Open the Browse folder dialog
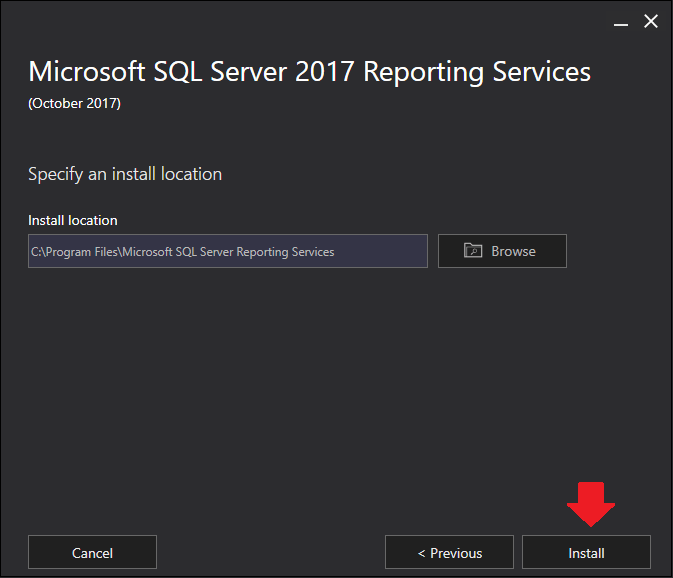Screen dimensions: 673x578 [x=502, y=251]
